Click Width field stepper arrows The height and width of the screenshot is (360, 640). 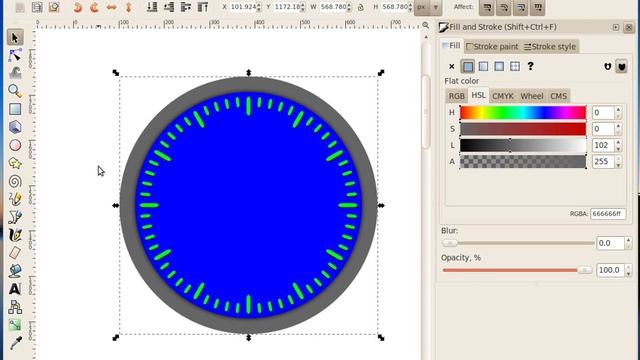[349, 7]
